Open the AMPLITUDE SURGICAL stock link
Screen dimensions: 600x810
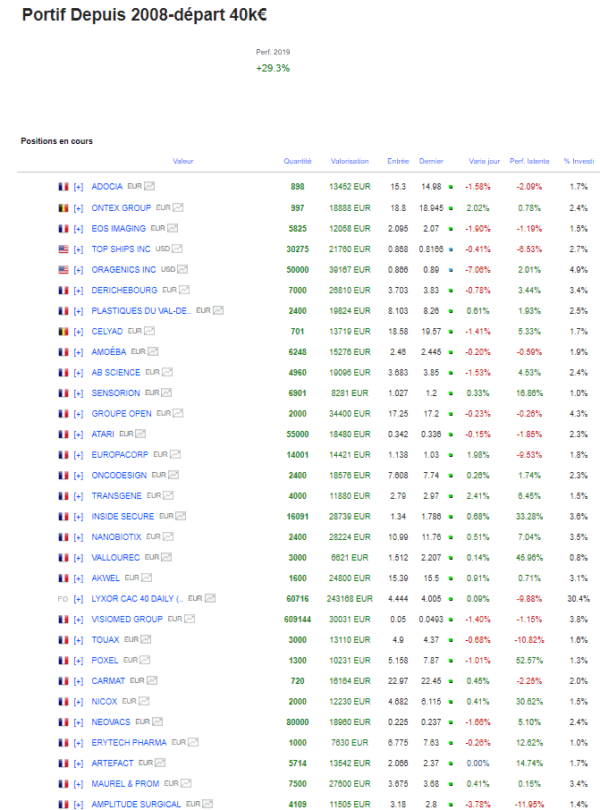[136, 804]
